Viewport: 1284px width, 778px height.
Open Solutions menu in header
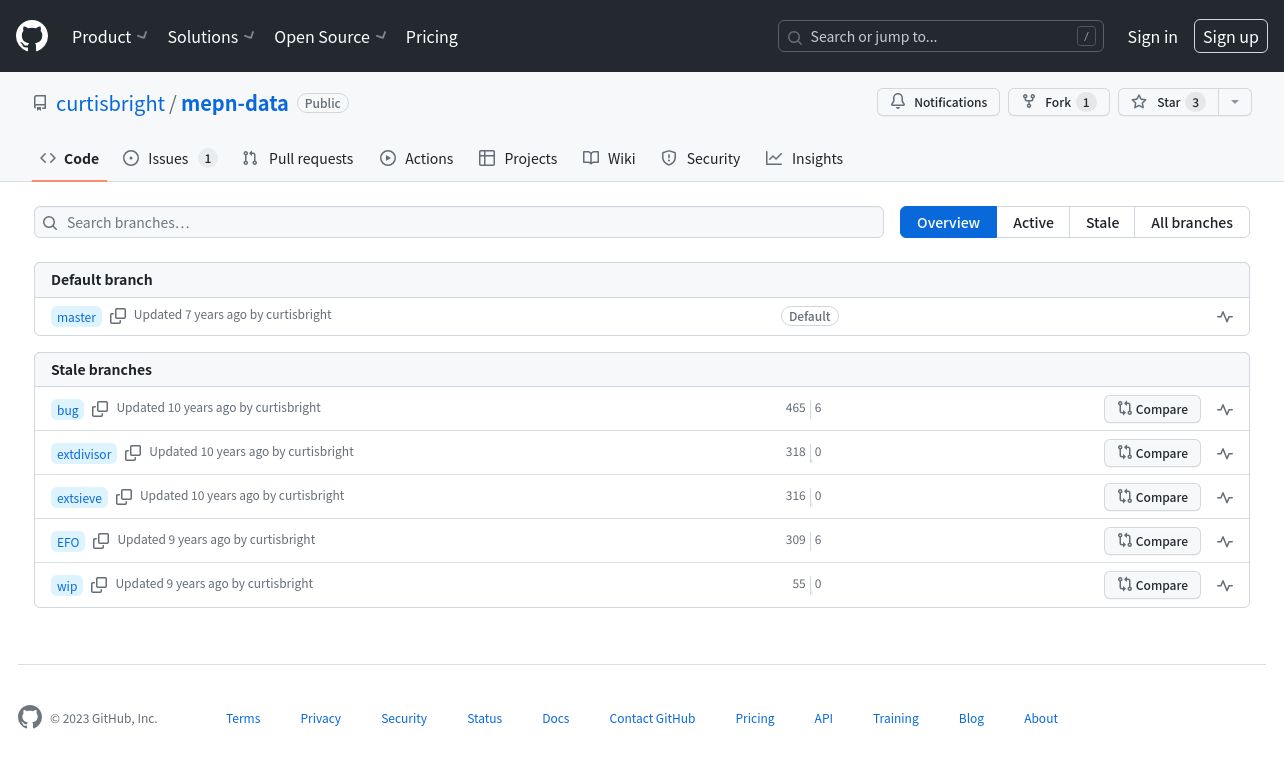coord(211,37)
